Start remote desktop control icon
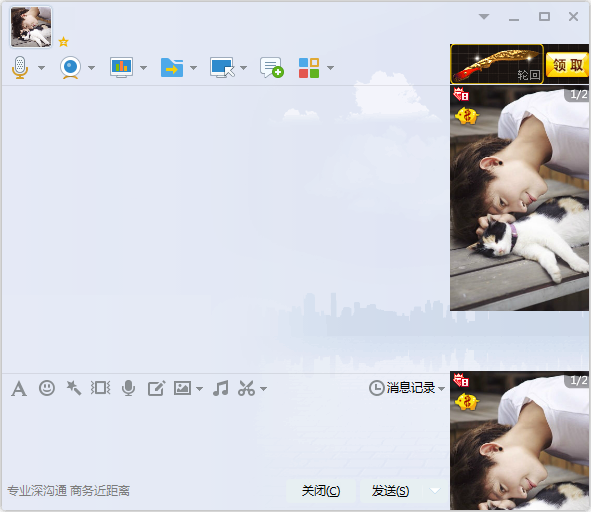Image resolution: width=591 pixels, height=512 pixels. click(222, 67)
